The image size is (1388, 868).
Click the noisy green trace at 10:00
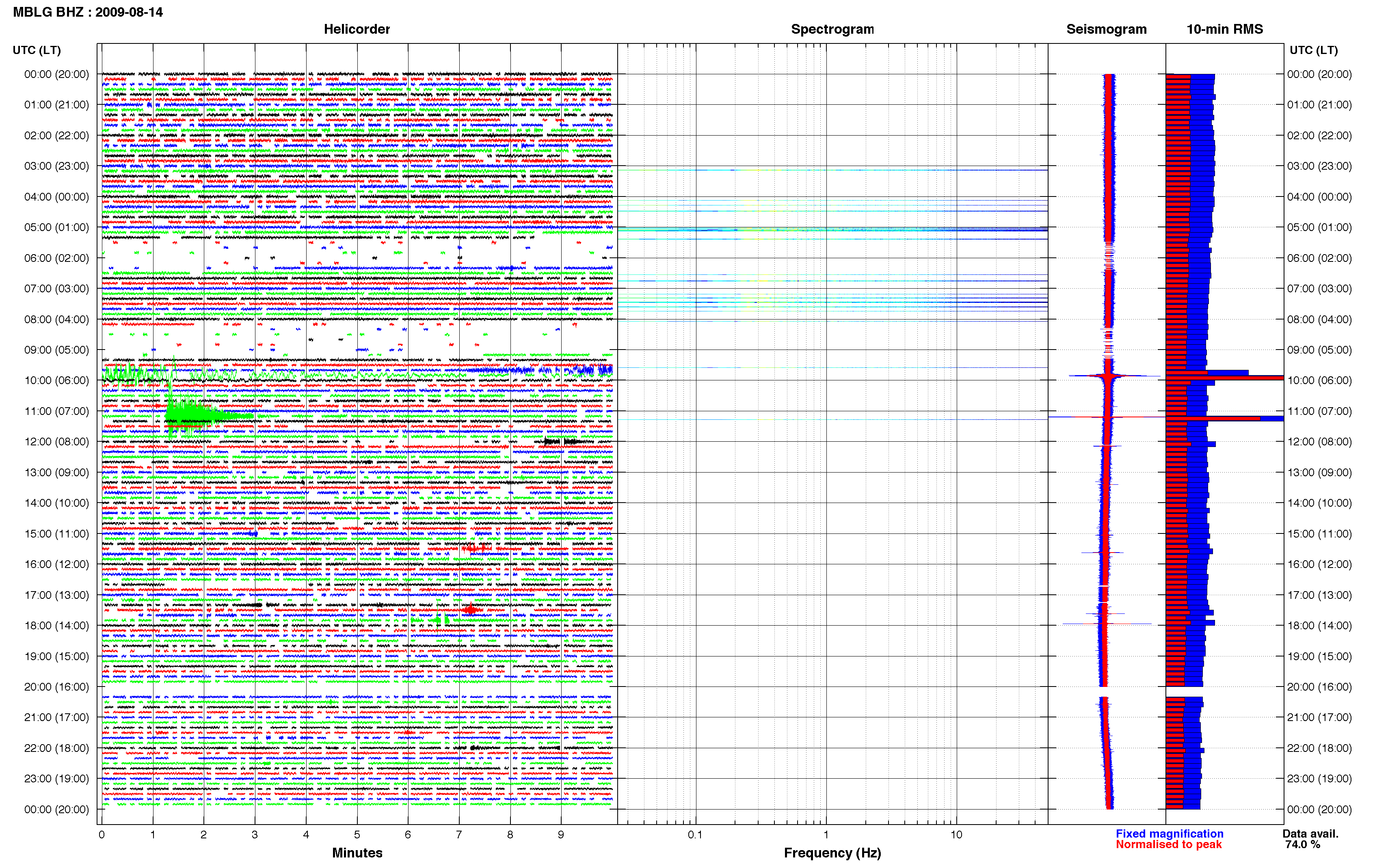coord(138,374)
